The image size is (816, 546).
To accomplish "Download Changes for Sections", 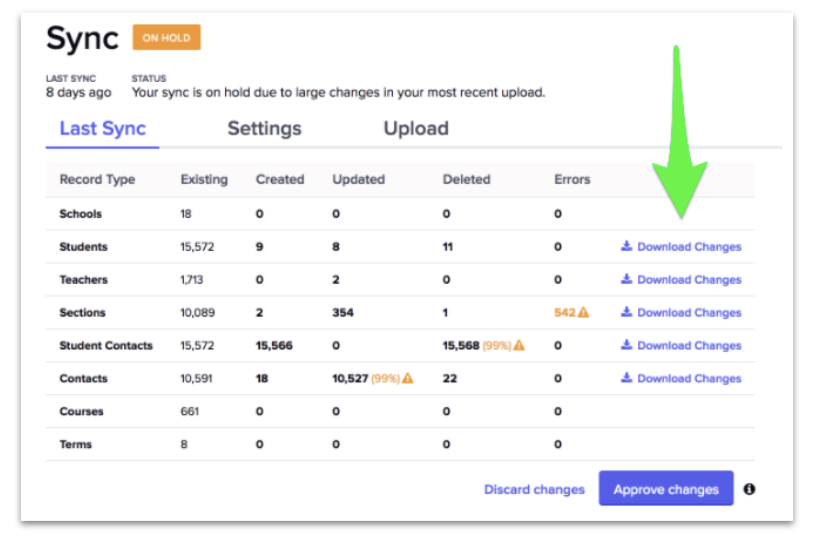I will point(681,312).
